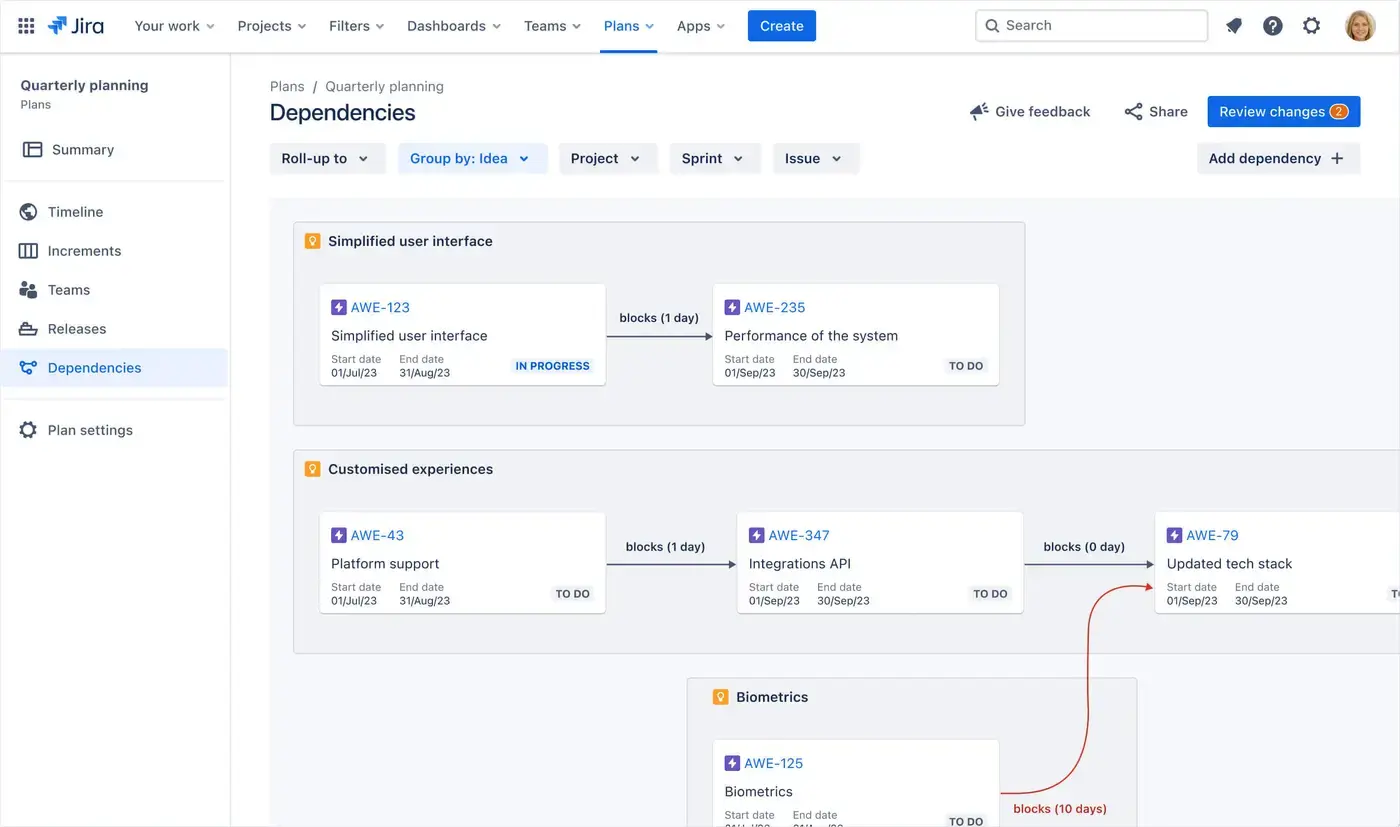Click the IN PROGRESS status badge
1400x827 pixels.
point(552,366)
